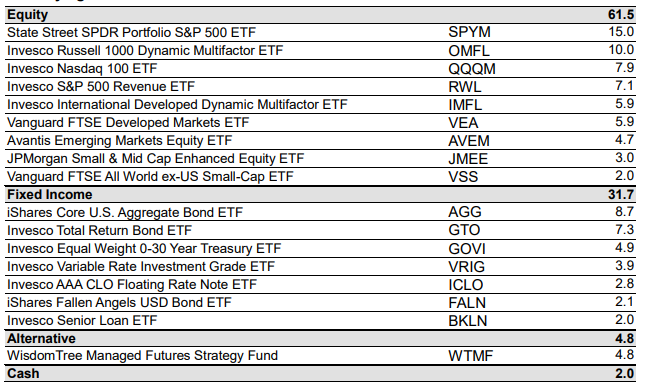Click the Equity section header row
Screen dimensions: 652x388
click(320, 15)
